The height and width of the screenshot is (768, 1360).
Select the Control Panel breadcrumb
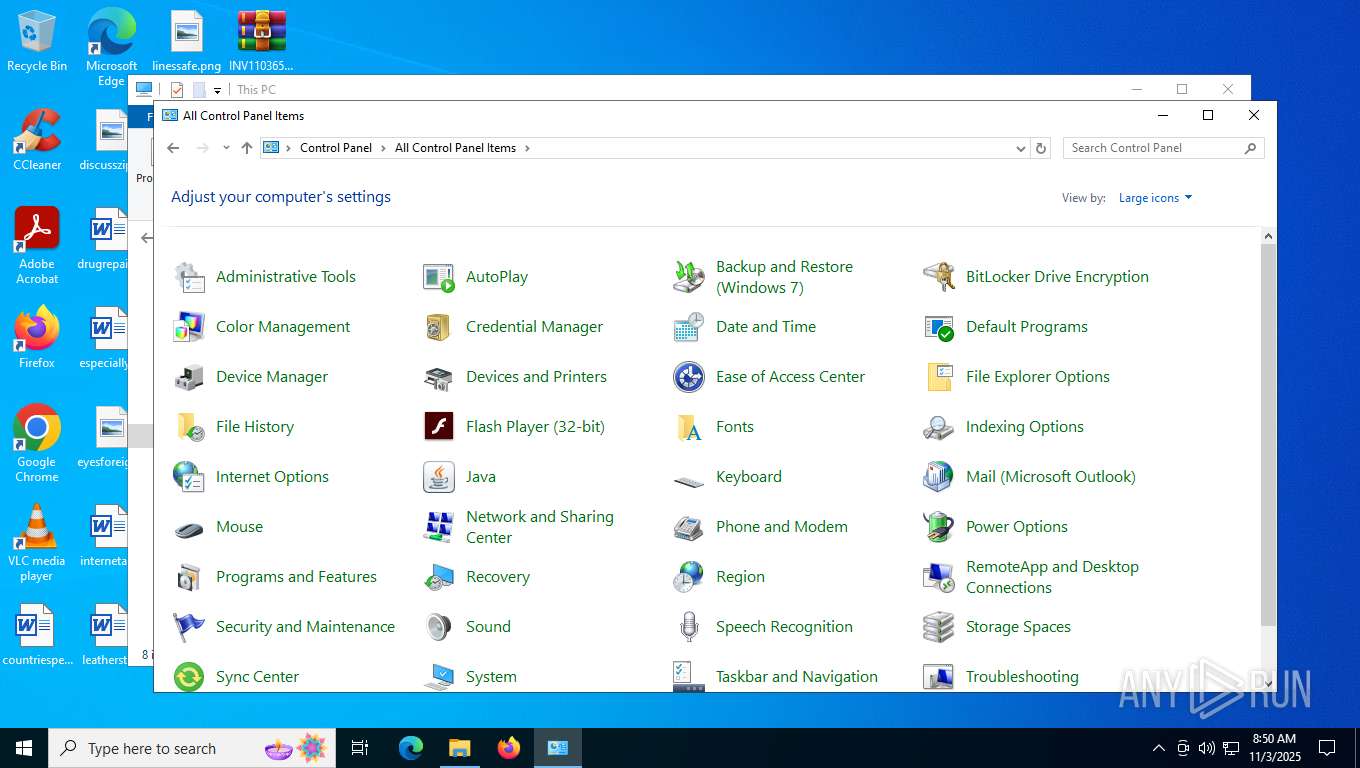[x=336, y=148]
